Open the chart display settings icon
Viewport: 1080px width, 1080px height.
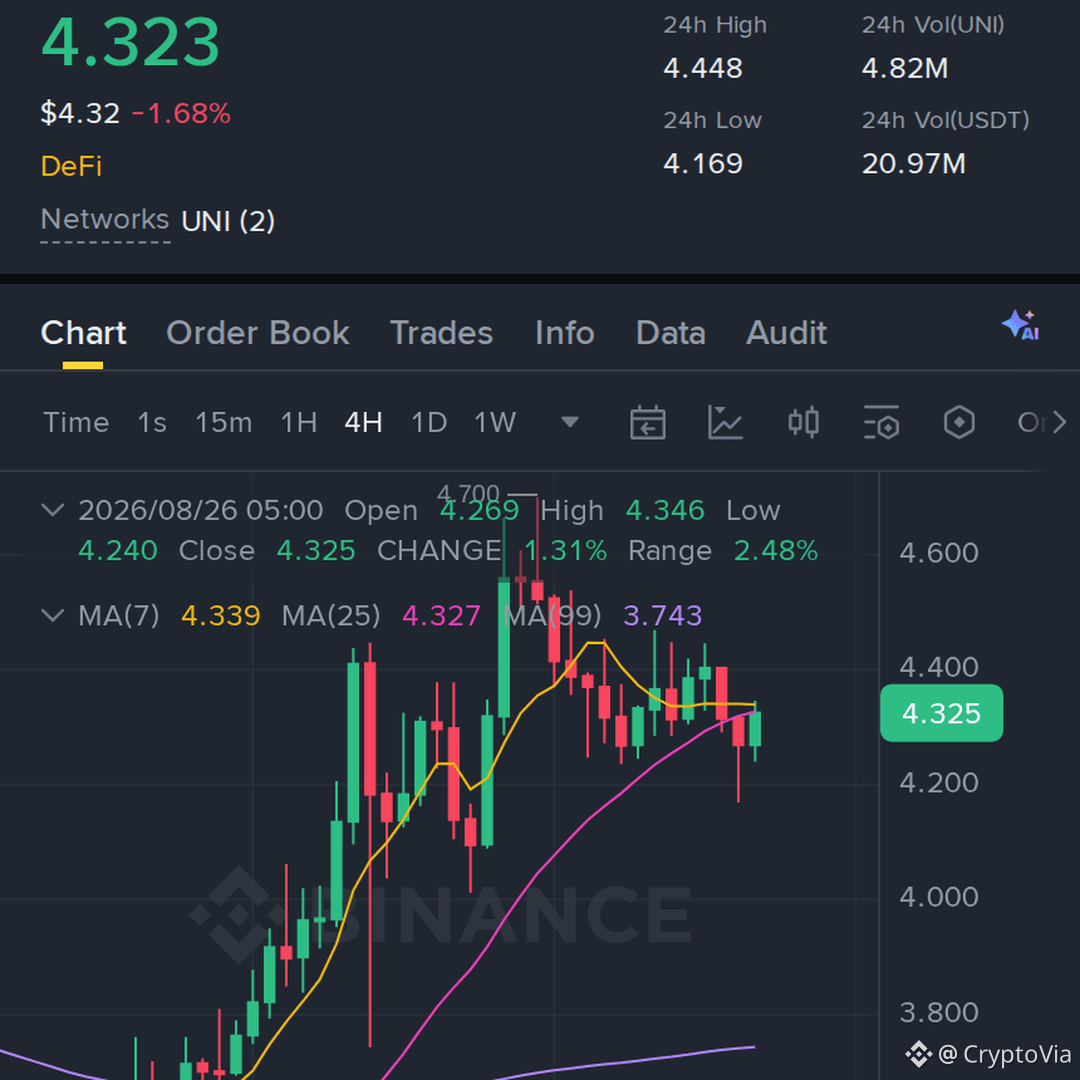[881, 422]
